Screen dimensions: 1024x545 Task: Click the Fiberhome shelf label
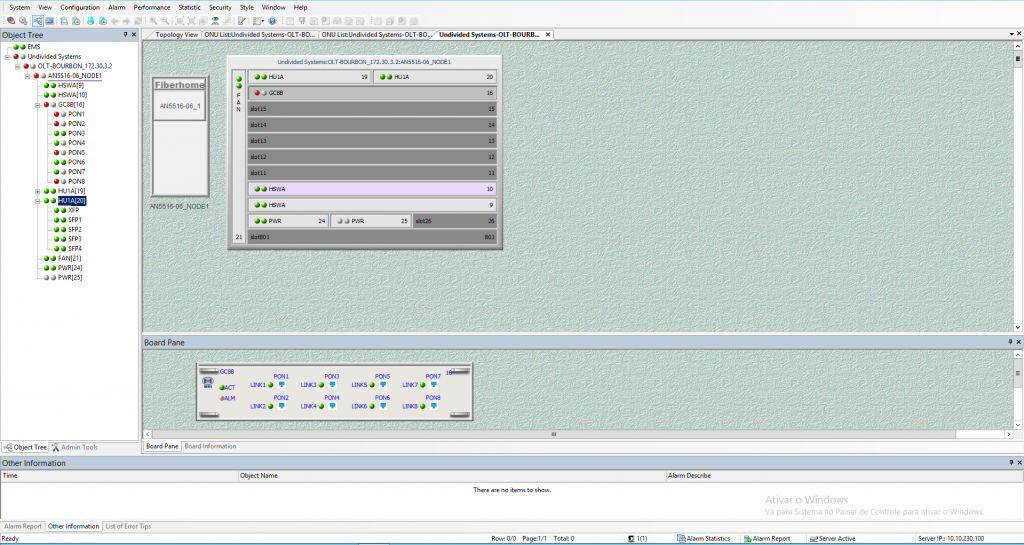[179, 85]
